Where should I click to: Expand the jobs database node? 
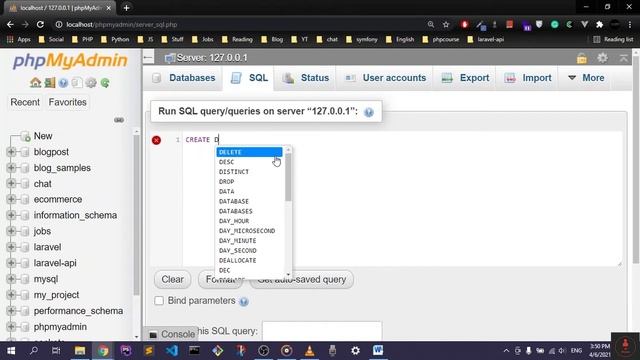pyautogui.click(x=11, y=231)
